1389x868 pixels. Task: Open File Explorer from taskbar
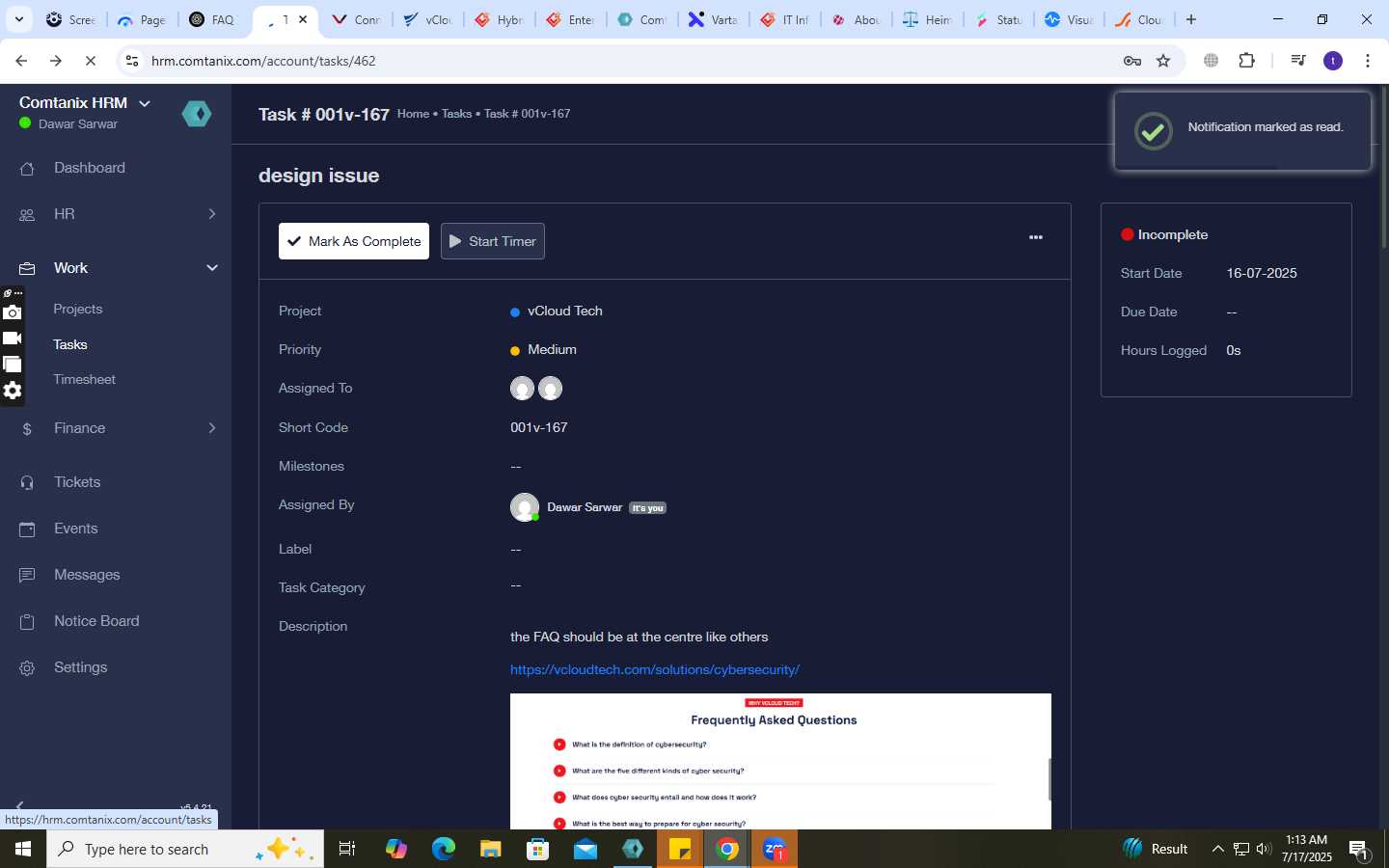pyautogui.click(x=490, y=849)
